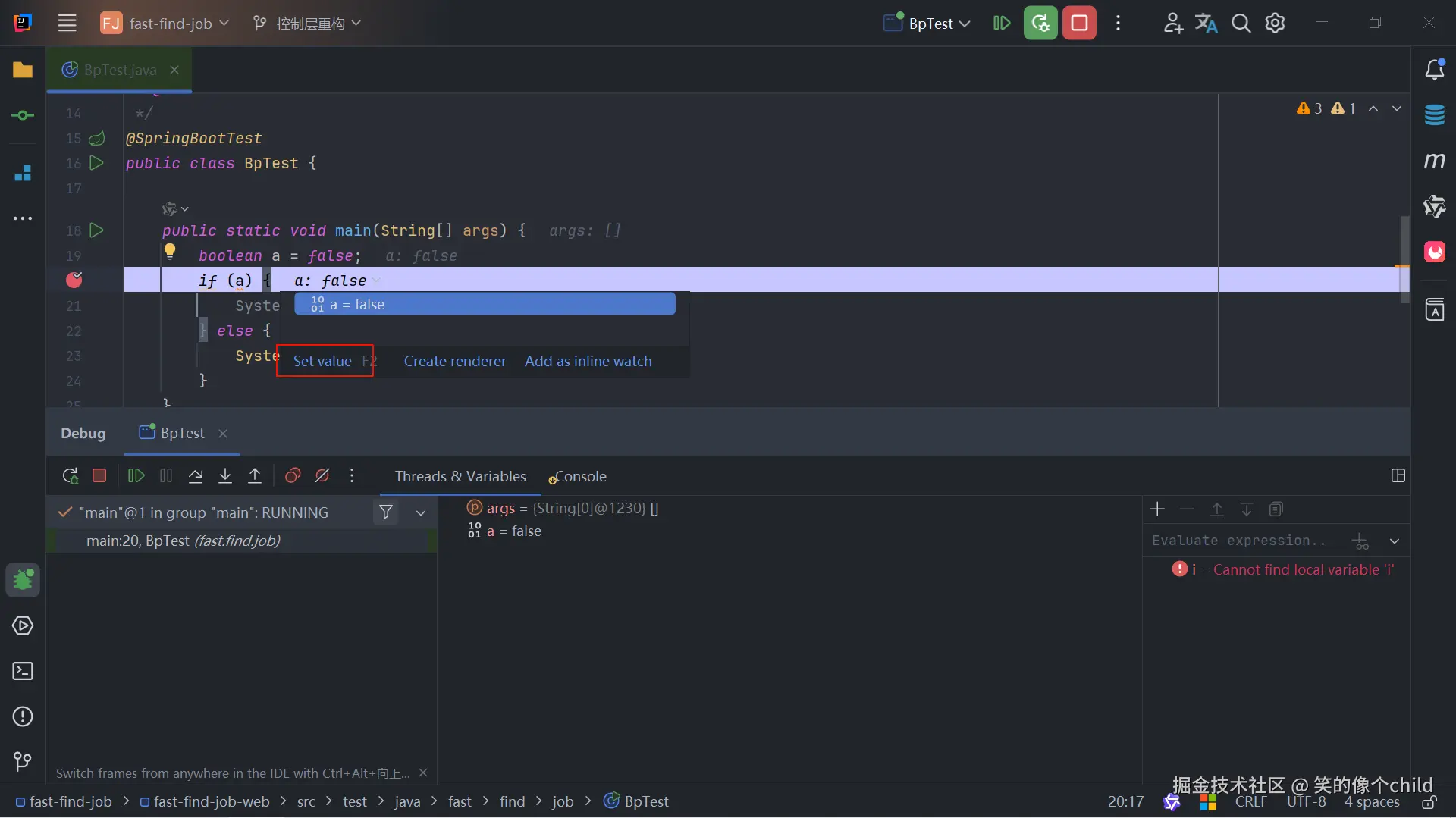This screenshot has height=818, width=1456.
Task: Toggle read-only lock in status bar
Action: coord(1429,801)
